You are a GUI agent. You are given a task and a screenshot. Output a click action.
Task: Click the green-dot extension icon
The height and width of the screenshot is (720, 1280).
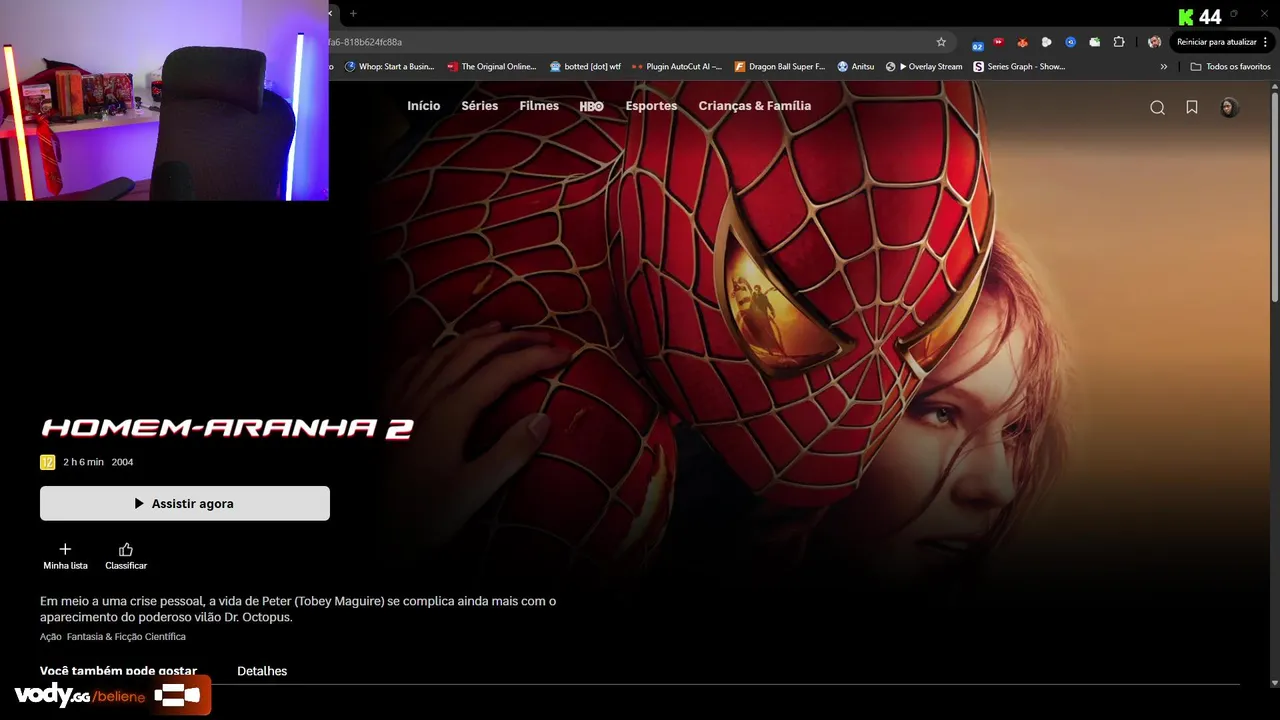click(1095, 42)
